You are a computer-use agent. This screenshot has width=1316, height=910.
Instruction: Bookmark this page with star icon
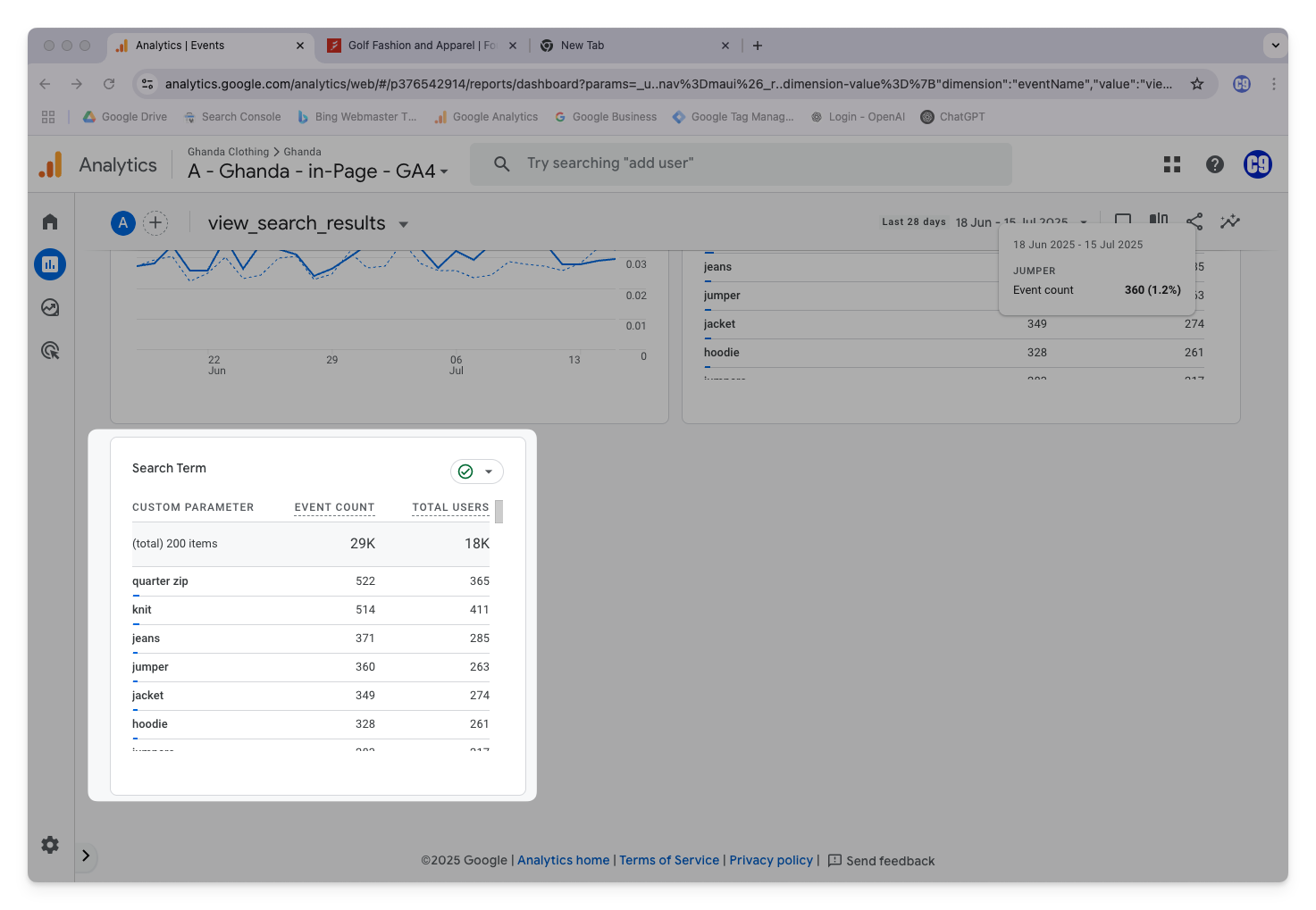tap(1197, 84)
